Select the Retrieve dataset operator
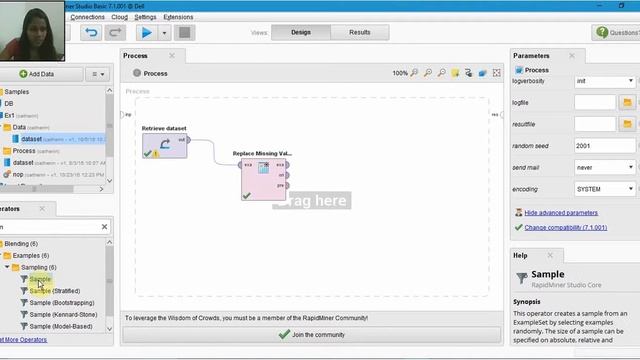This screenshot has width=640, height=360. click(164, 146)
